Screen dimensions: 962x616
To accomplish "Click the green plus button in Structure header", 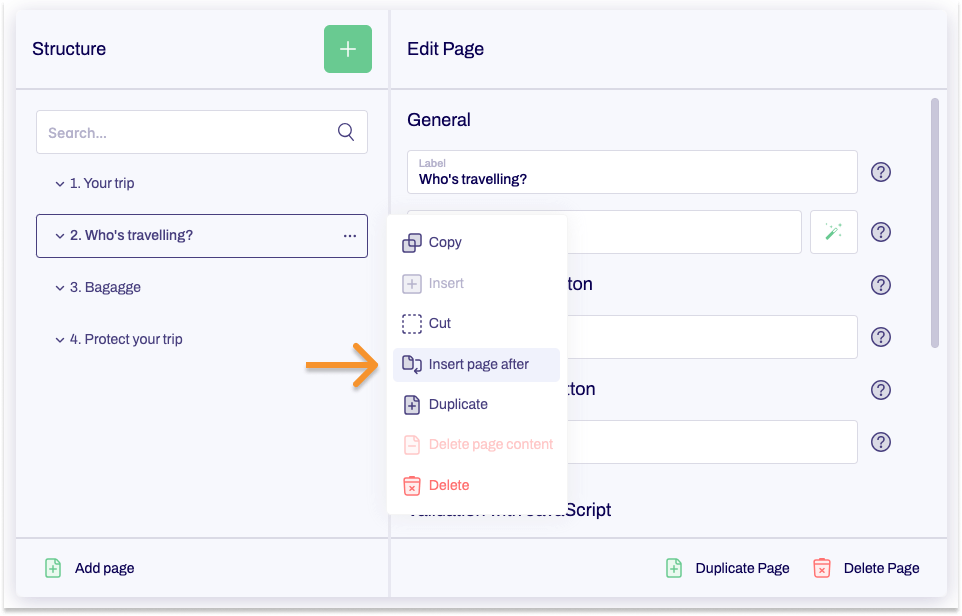I will (348, 49).
